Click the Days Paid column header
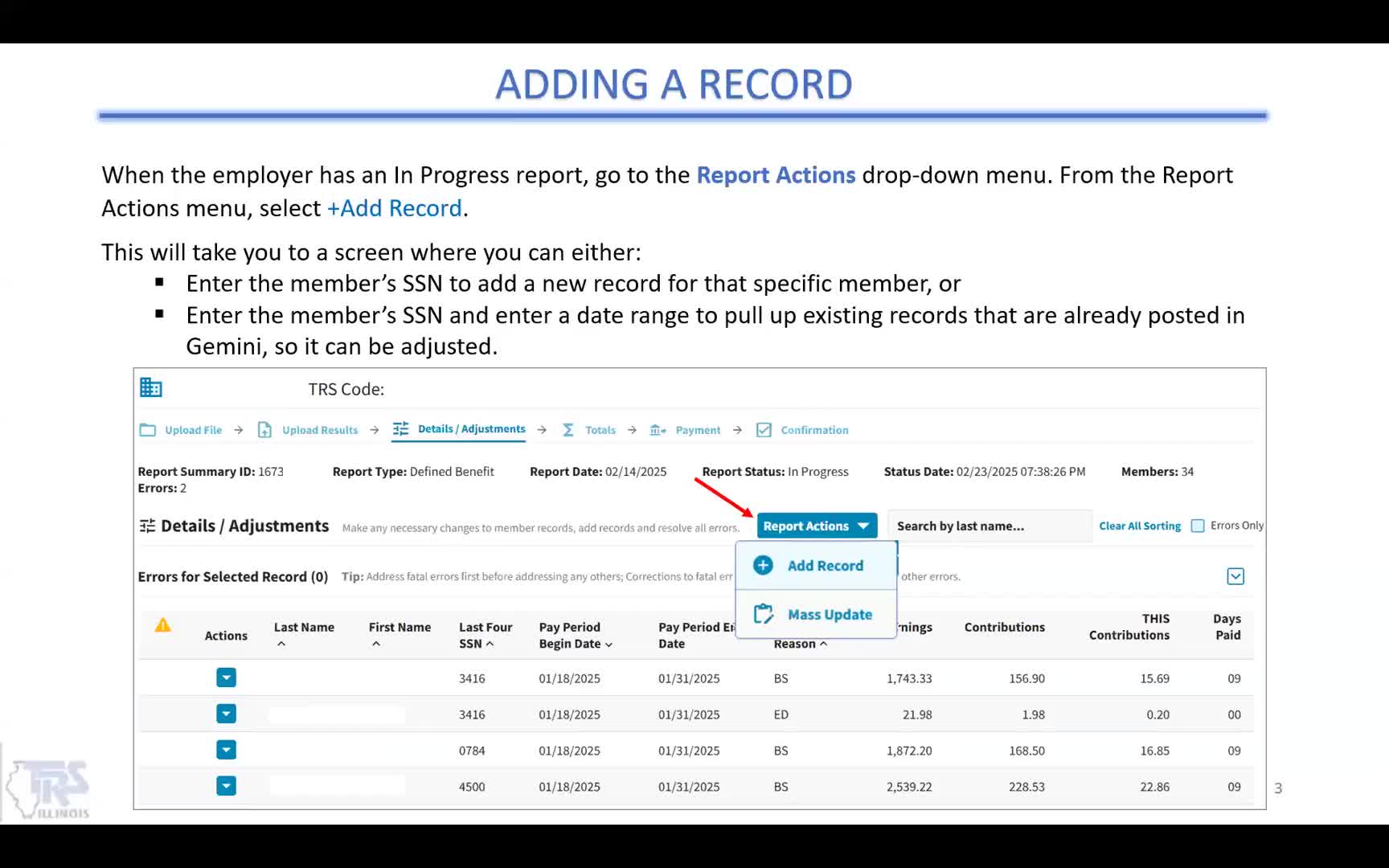 pyautogui.click(x=1227, y=627)
